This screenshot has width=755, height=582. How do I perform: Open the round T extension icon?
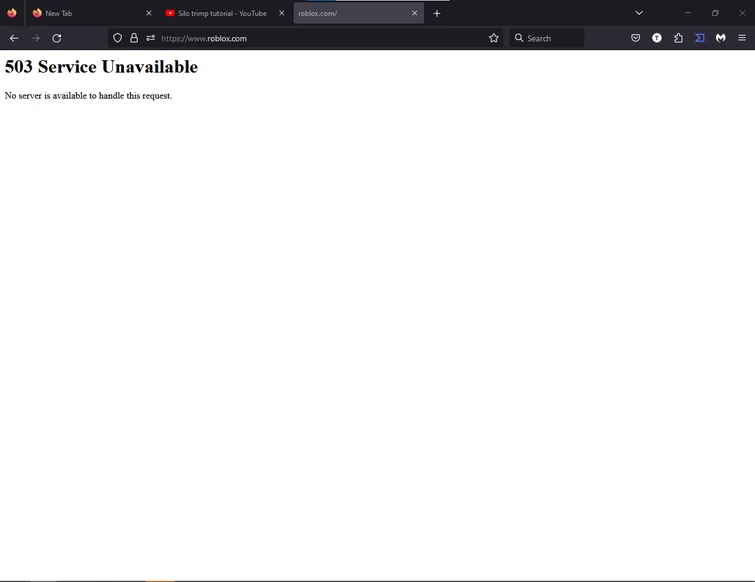(657, 38)
